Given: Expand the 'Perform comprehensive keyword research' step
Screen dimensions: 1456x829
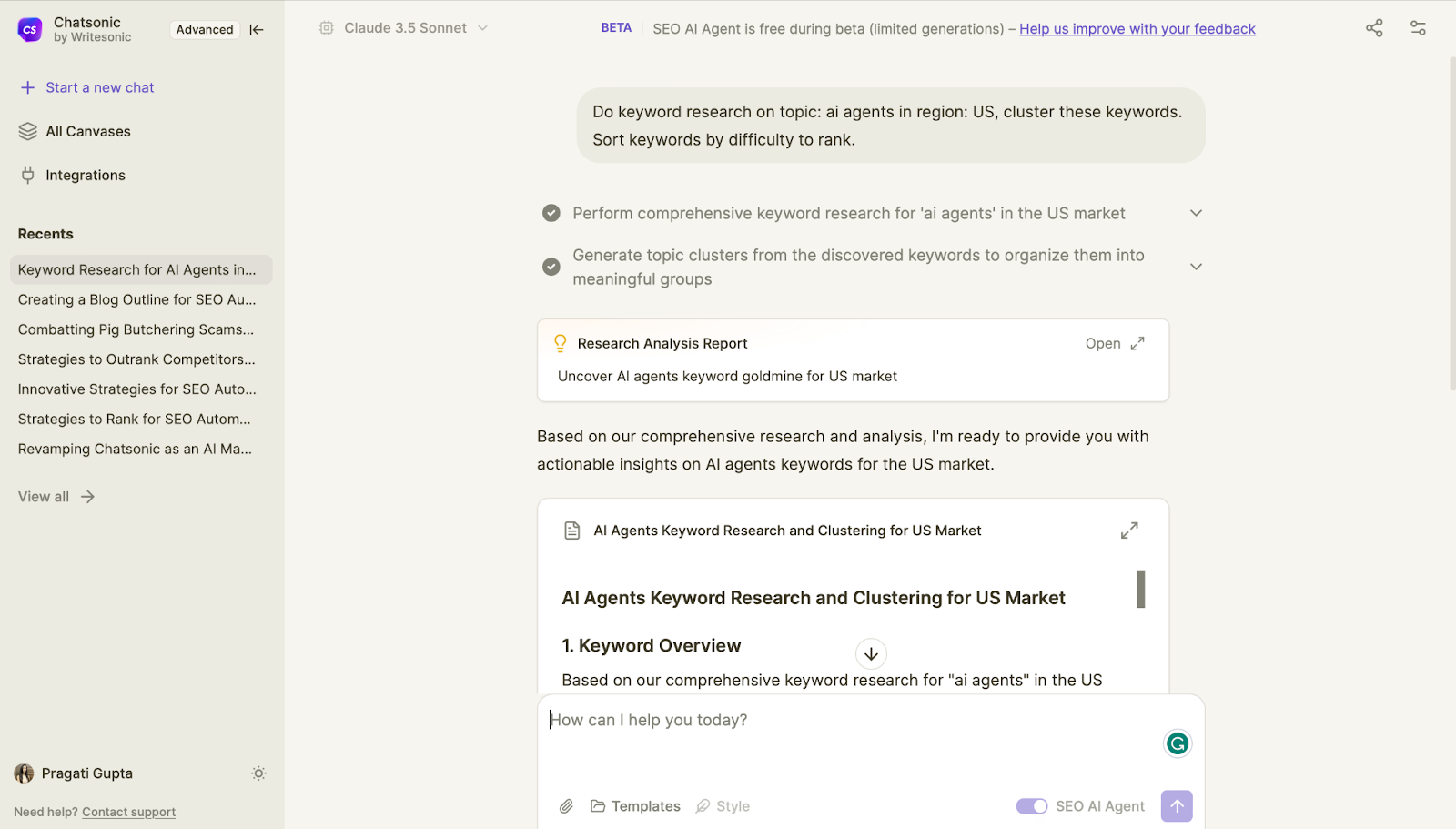Looking at the screenshot, I should 1196,213.
